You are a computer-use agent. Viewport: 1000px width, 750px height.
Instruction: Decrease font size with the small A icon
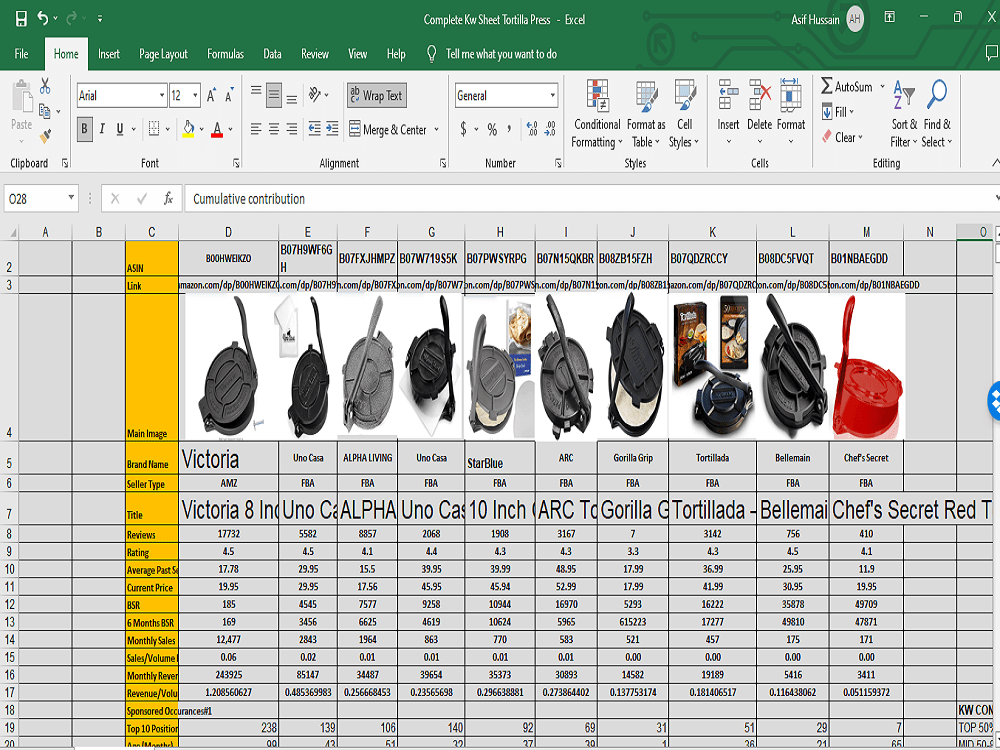coord(229,96)
